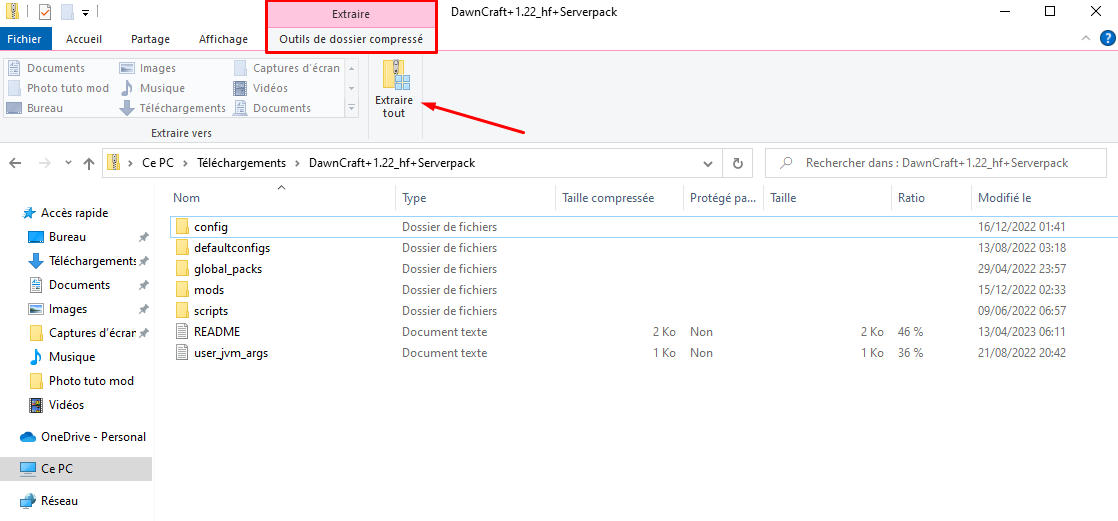The image size is (1118, 521).
Task: Click Ce PC in the address bar
Action: pyautogui.click(x=158, y=163)
